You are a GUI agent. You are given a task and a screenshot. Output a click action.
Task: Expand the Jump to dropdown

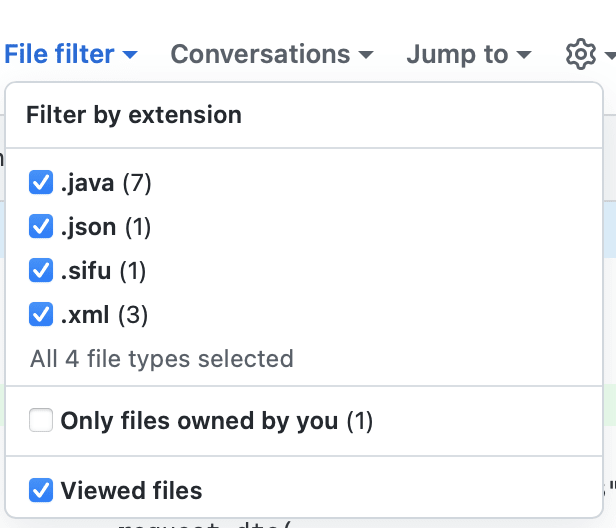[469, 54]
